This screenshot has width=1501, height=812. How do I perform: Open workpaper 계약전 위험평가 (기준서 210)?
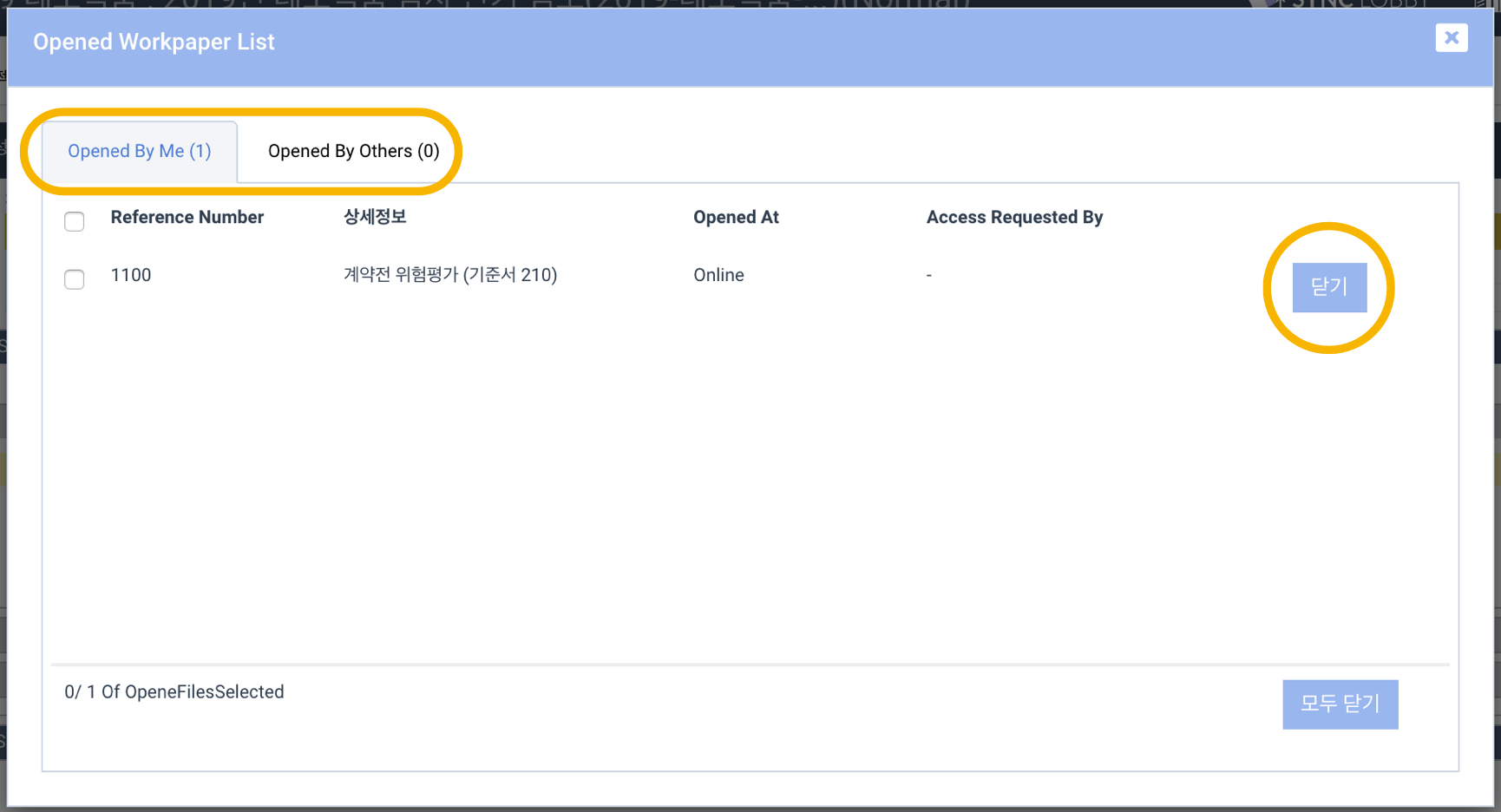449,275
